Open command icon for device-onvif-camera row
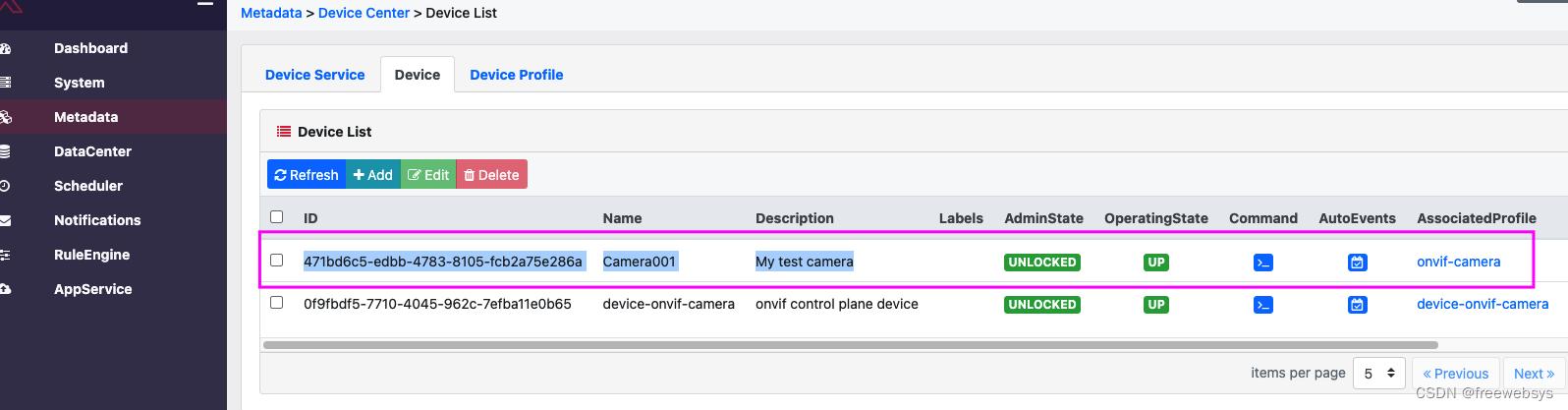The image size is (1568, 410). click(1263, 305)
